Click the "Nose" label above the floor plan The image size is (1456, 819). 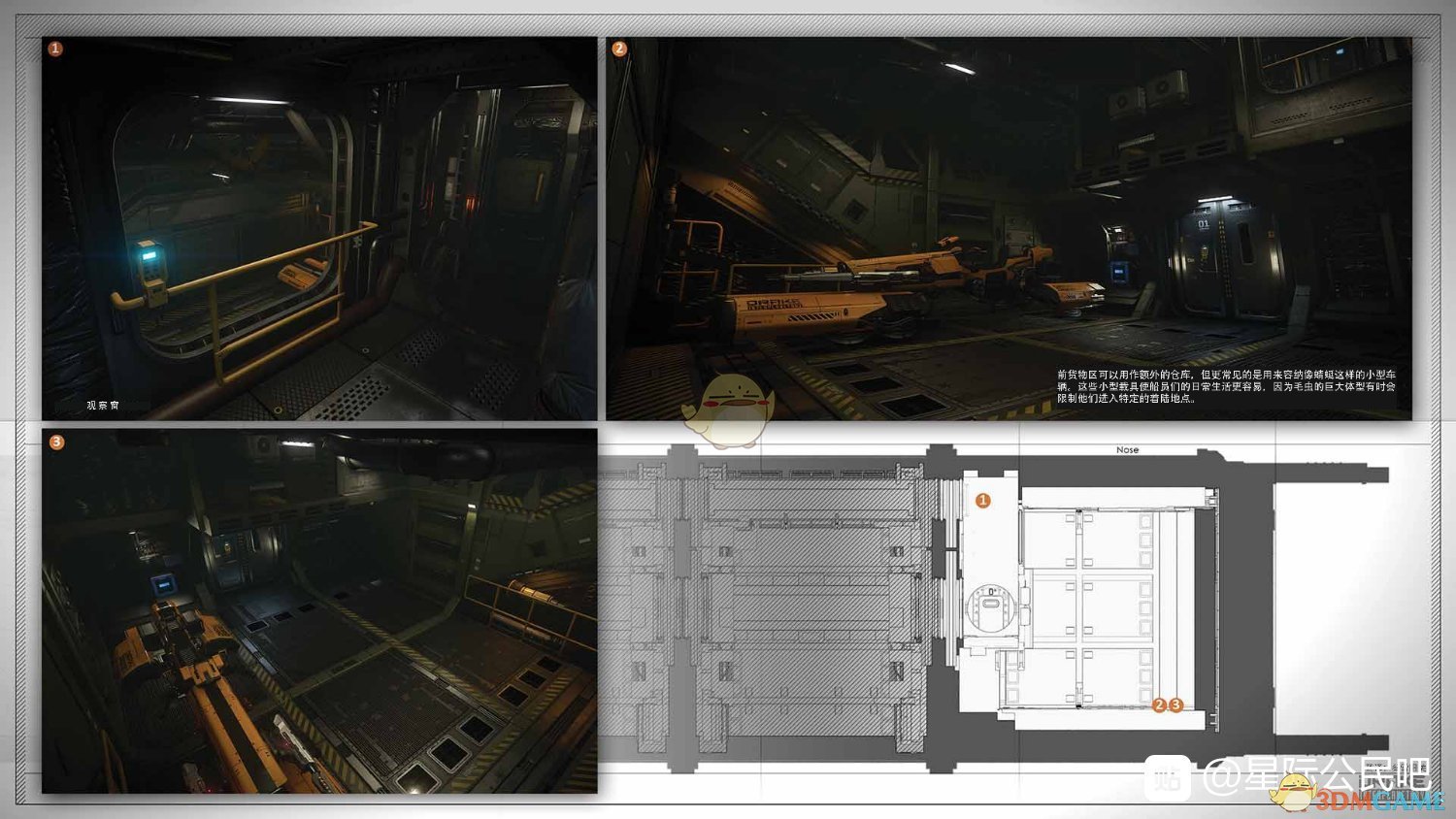pos(1127,450)
